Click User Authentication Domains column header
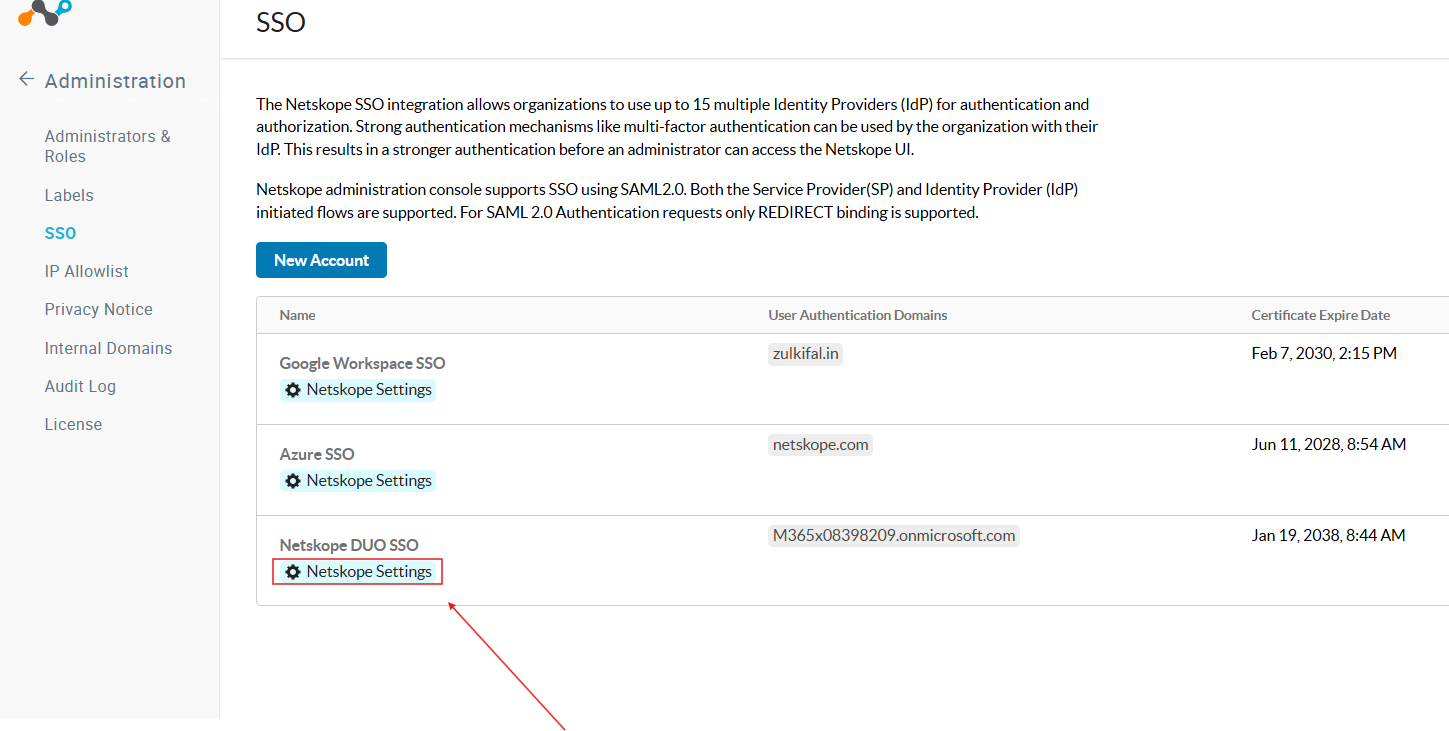1449x731 pixels. pyautogui.click(x=857, y=315)
